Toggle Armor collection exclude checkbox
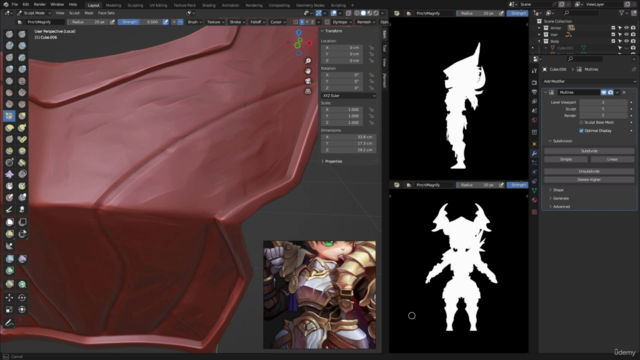Image resolution: width=640 pixels, height=360 pixels. [613, 28]
